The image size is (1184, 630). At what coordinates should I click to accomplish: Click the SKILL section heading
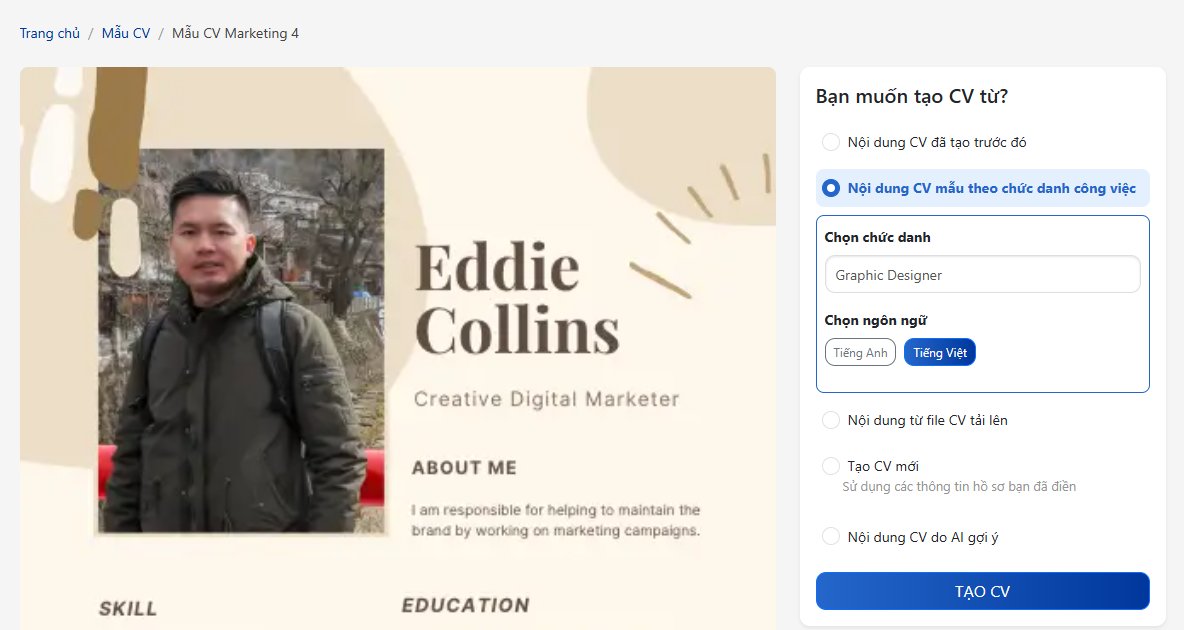pos(128,608)
